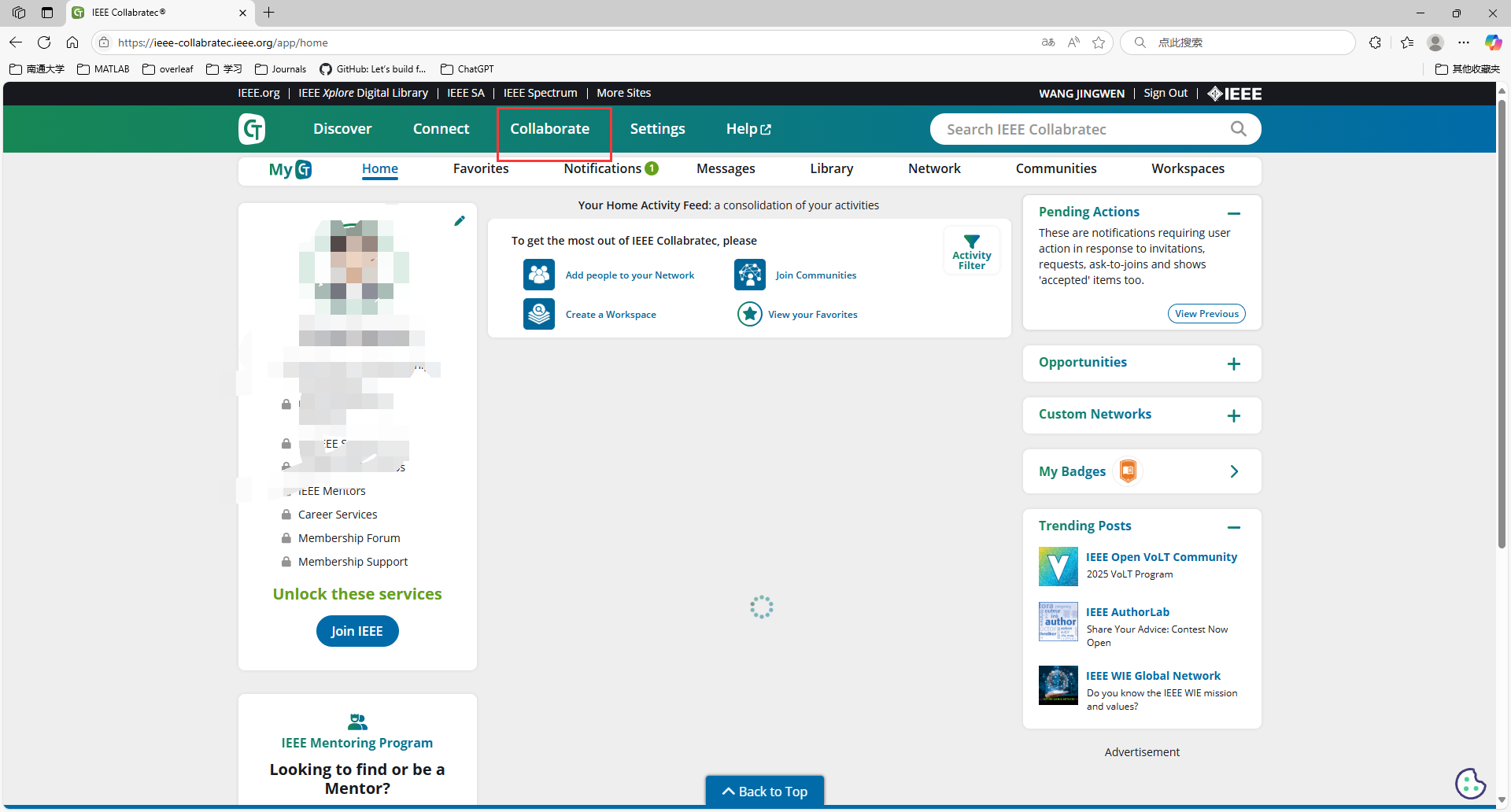Collapse the Pending Actions panel
The height and width of the screenshot is (812, 1511).
(x=1234, y=213)
